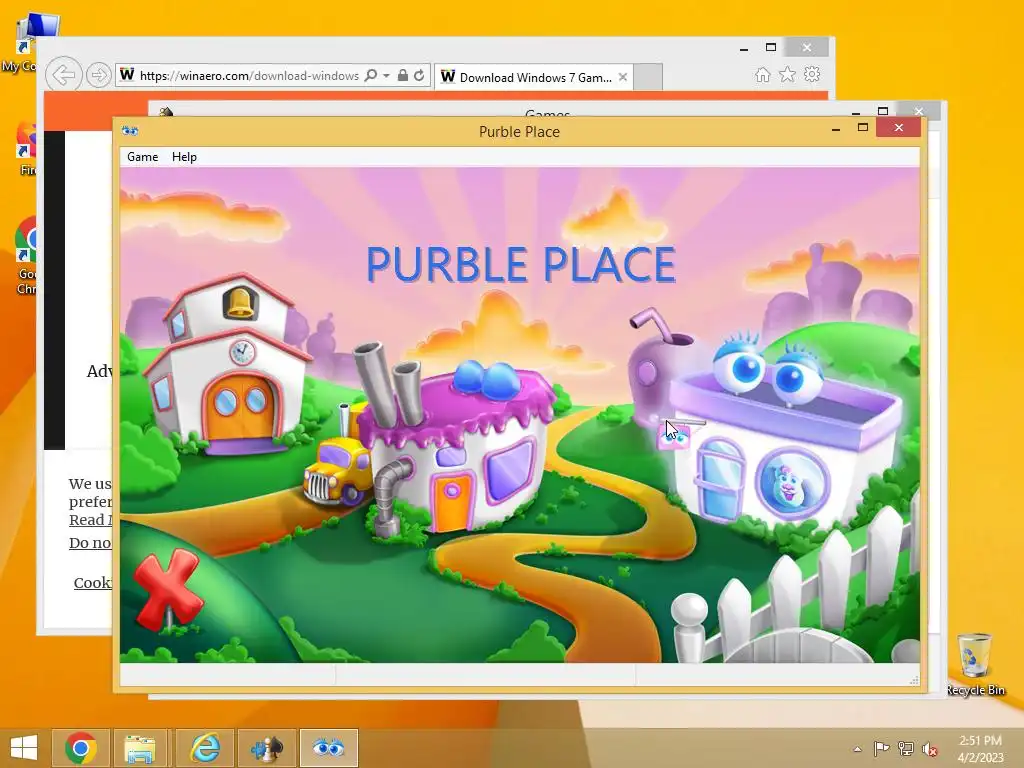Viewport: 1024px width, 768px height.
Task: Open the Help menu in Purble Place
Action: pyautogui.click(x=184, y=157)
